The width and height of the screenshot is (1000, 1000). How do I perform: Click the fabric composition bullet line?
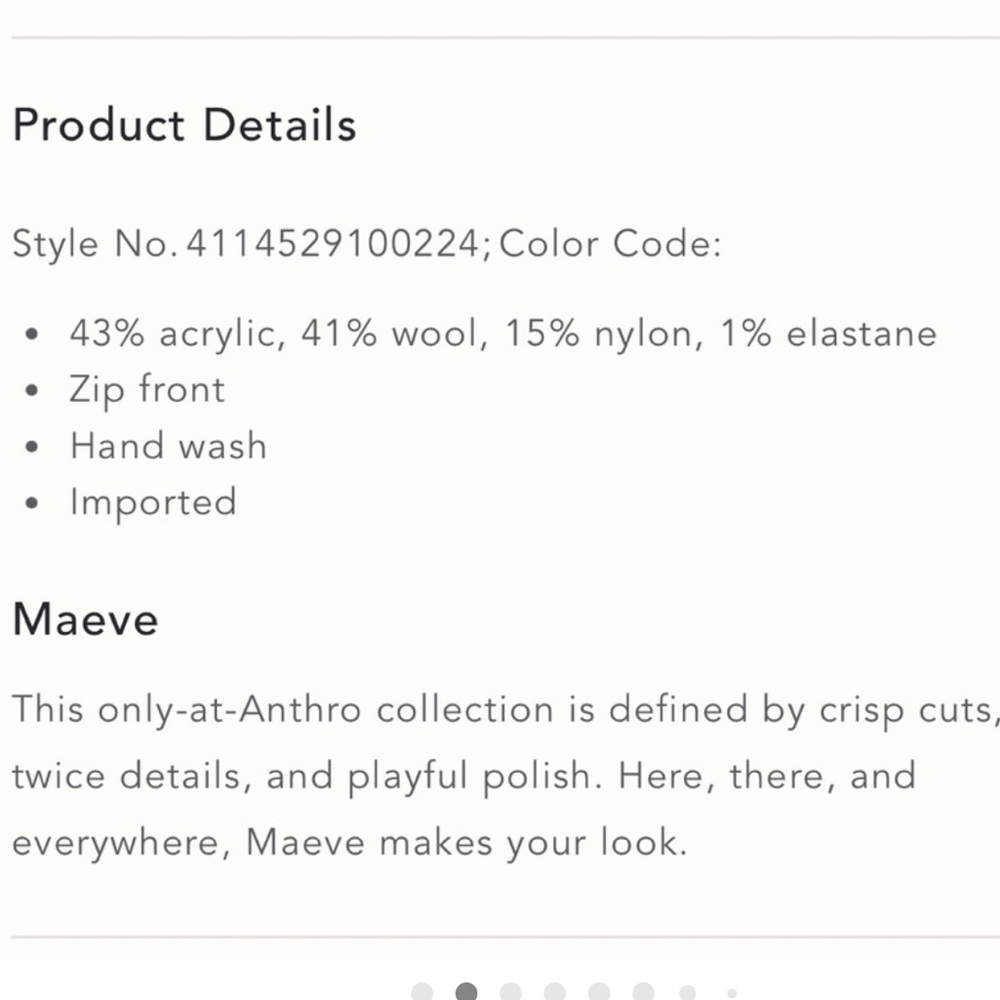coord(503,334)
